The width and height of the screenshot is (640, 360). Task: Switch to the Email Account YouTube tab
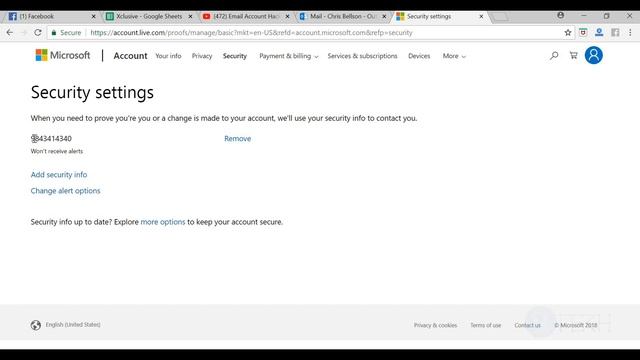tap(246, 16)
